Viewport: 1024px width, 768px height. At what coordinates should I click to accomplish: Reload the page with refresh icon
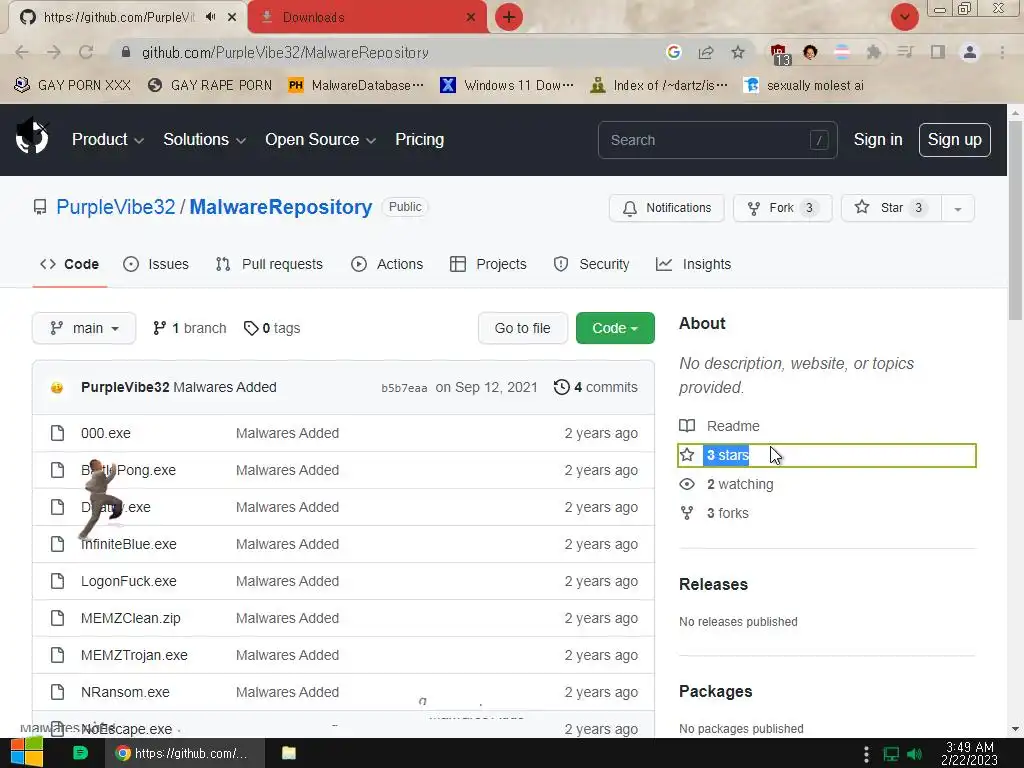tap(86, 52)
